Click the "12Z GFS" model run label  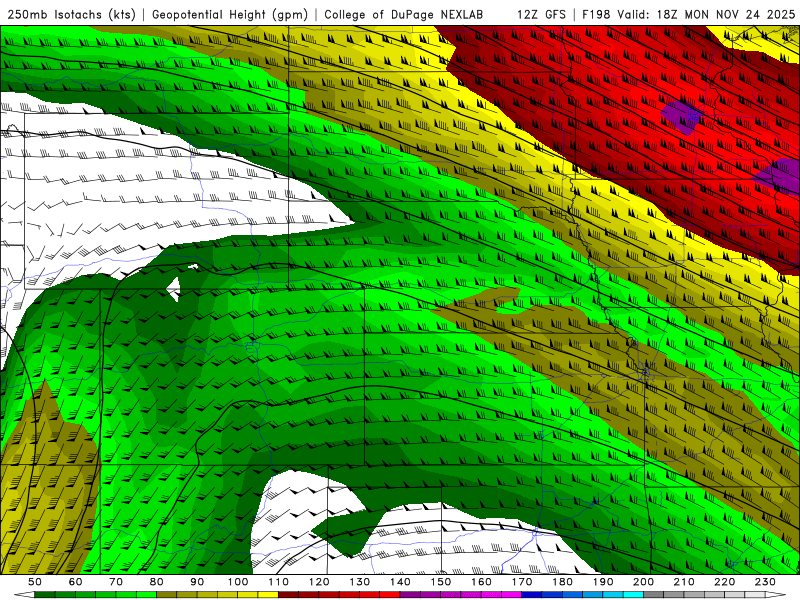click(x=541, y=15)
